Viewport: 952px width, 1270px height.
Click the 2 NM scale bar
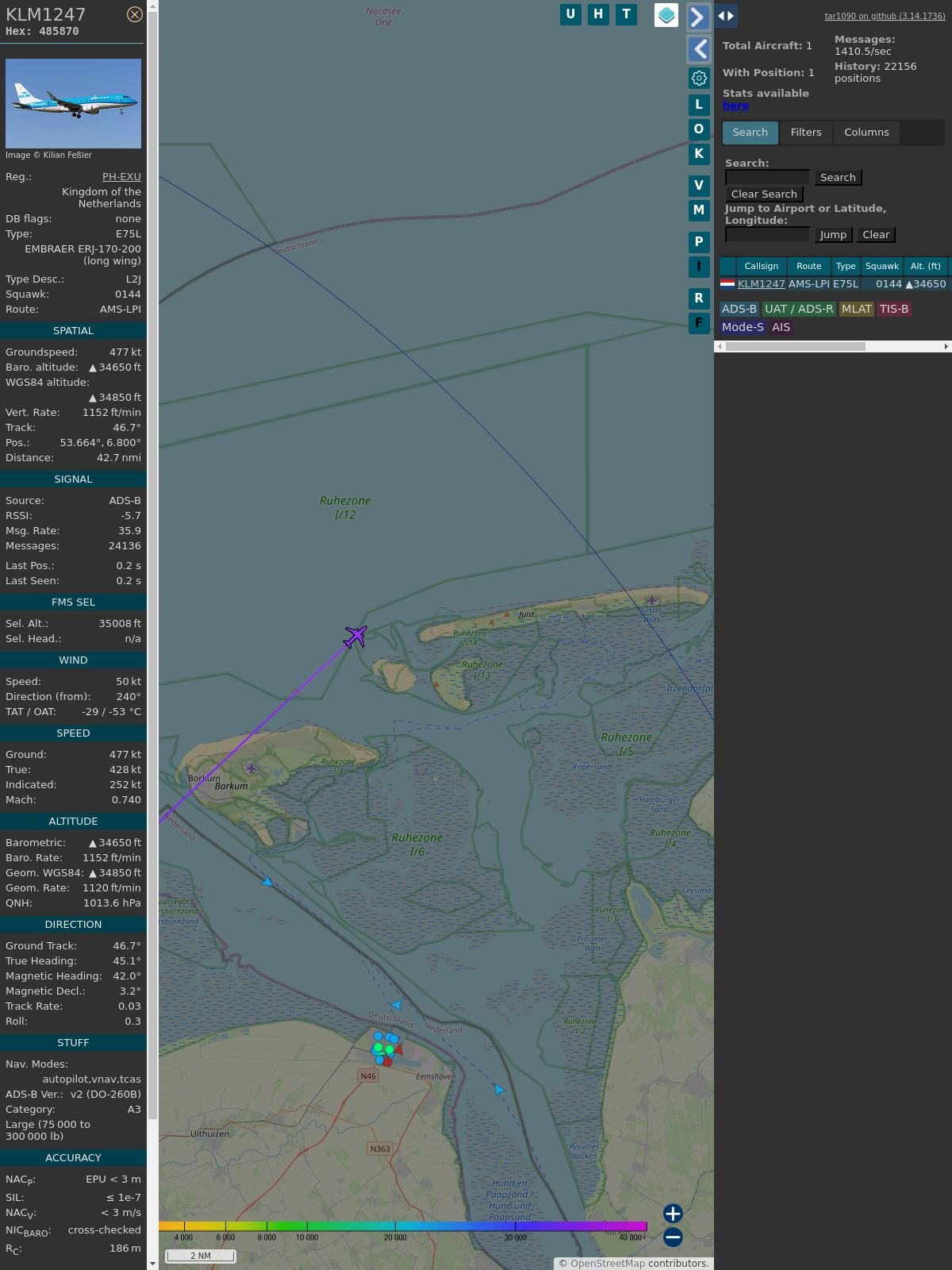click(x=201, y=1256)
